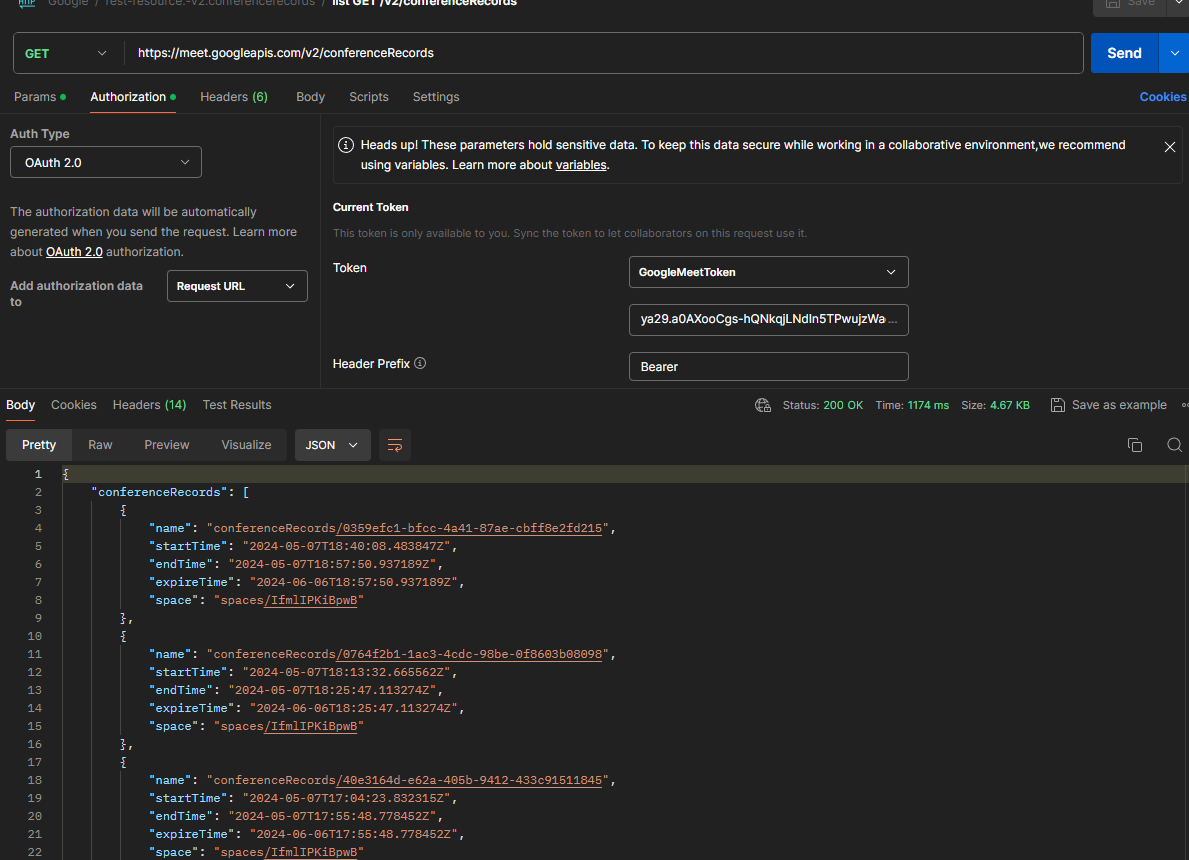
Task: Click the network globe icon beside Status
Action: point(763,405)
